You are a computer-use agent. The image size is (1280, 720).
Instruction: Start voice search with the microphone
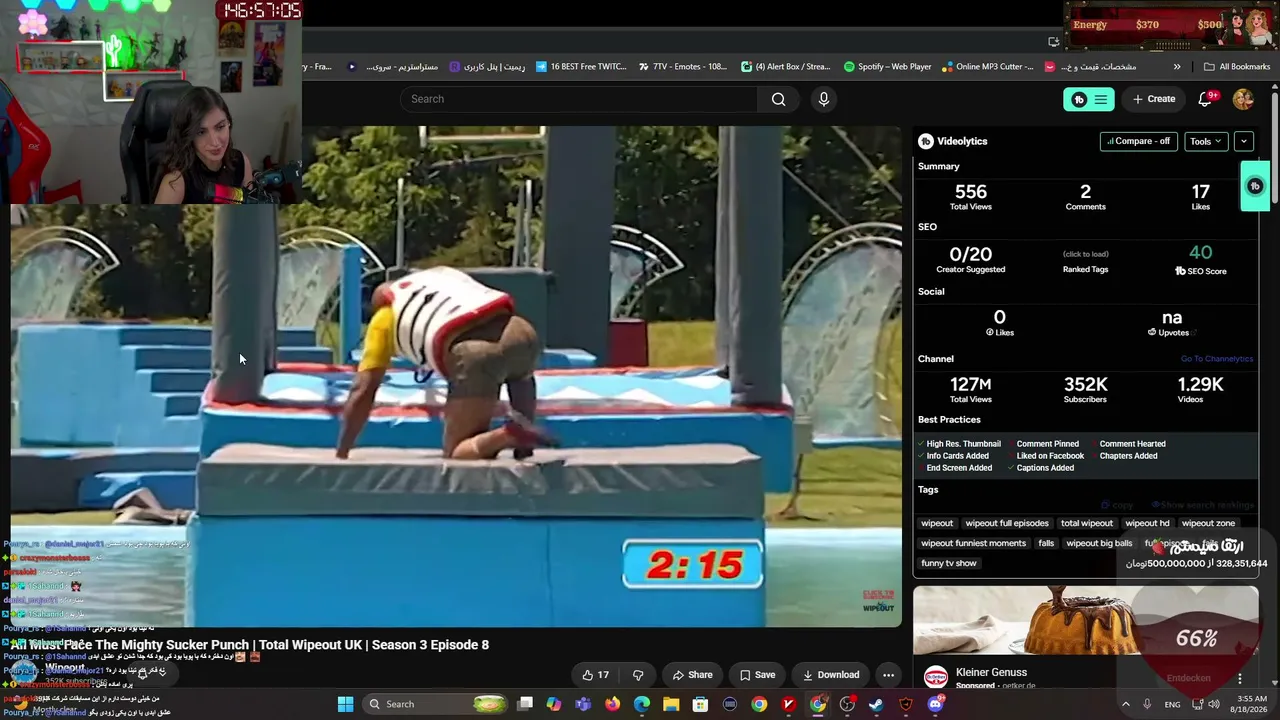tap(823, 99)
